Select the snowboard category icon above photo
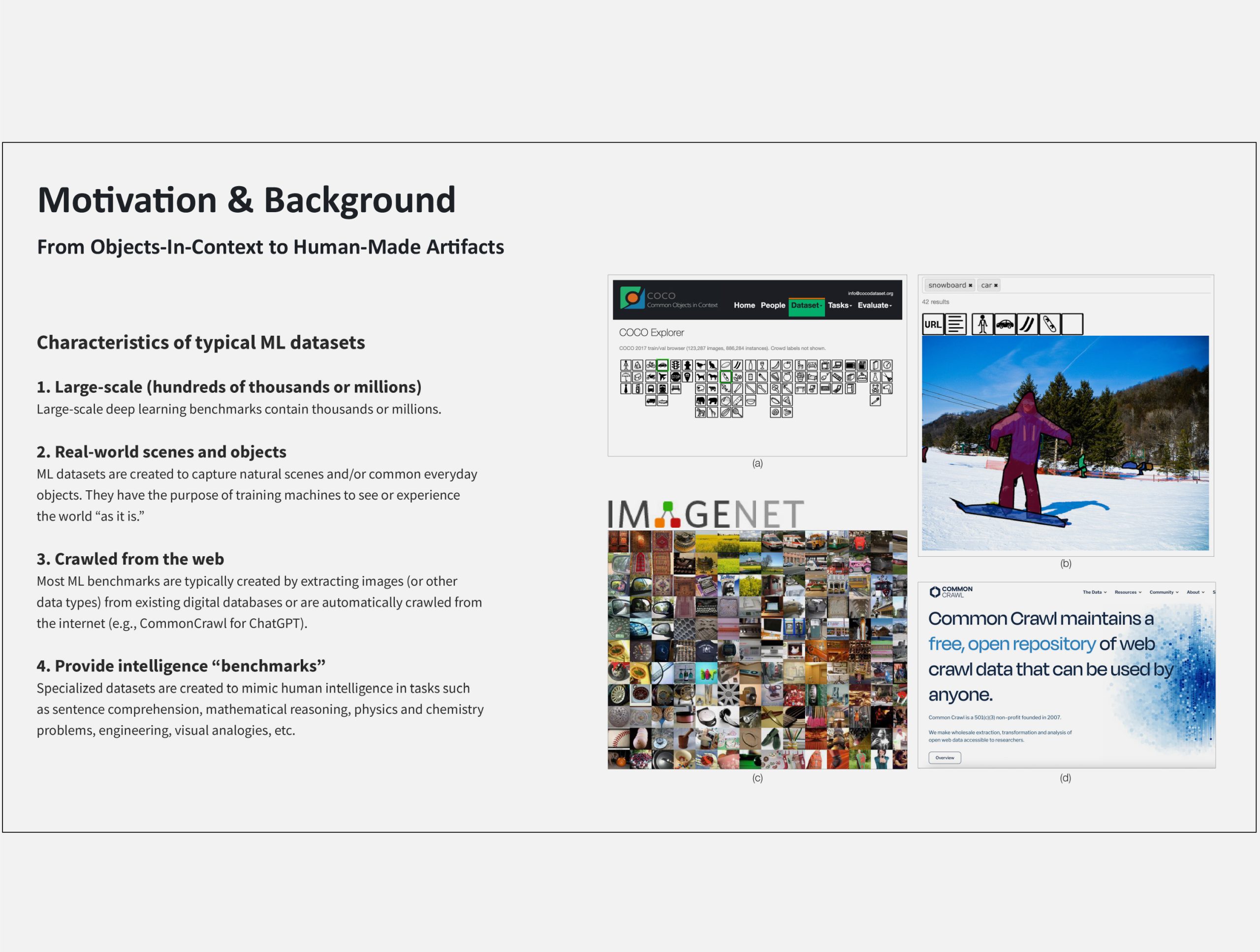The image size is (1260, 952). click(1049, 324)
